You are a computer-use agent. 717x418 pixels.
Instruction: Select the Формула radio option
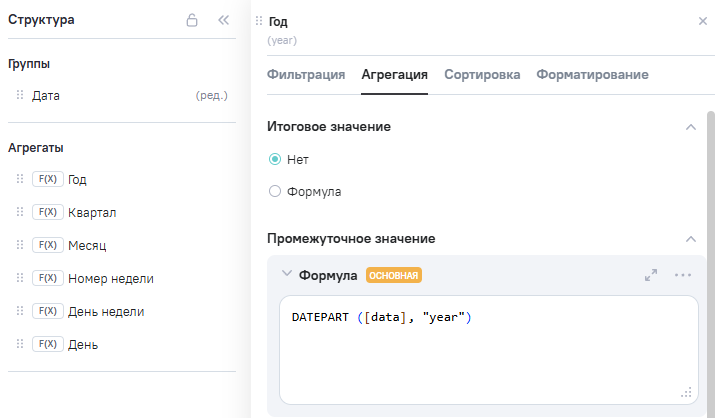pos(275,191)
